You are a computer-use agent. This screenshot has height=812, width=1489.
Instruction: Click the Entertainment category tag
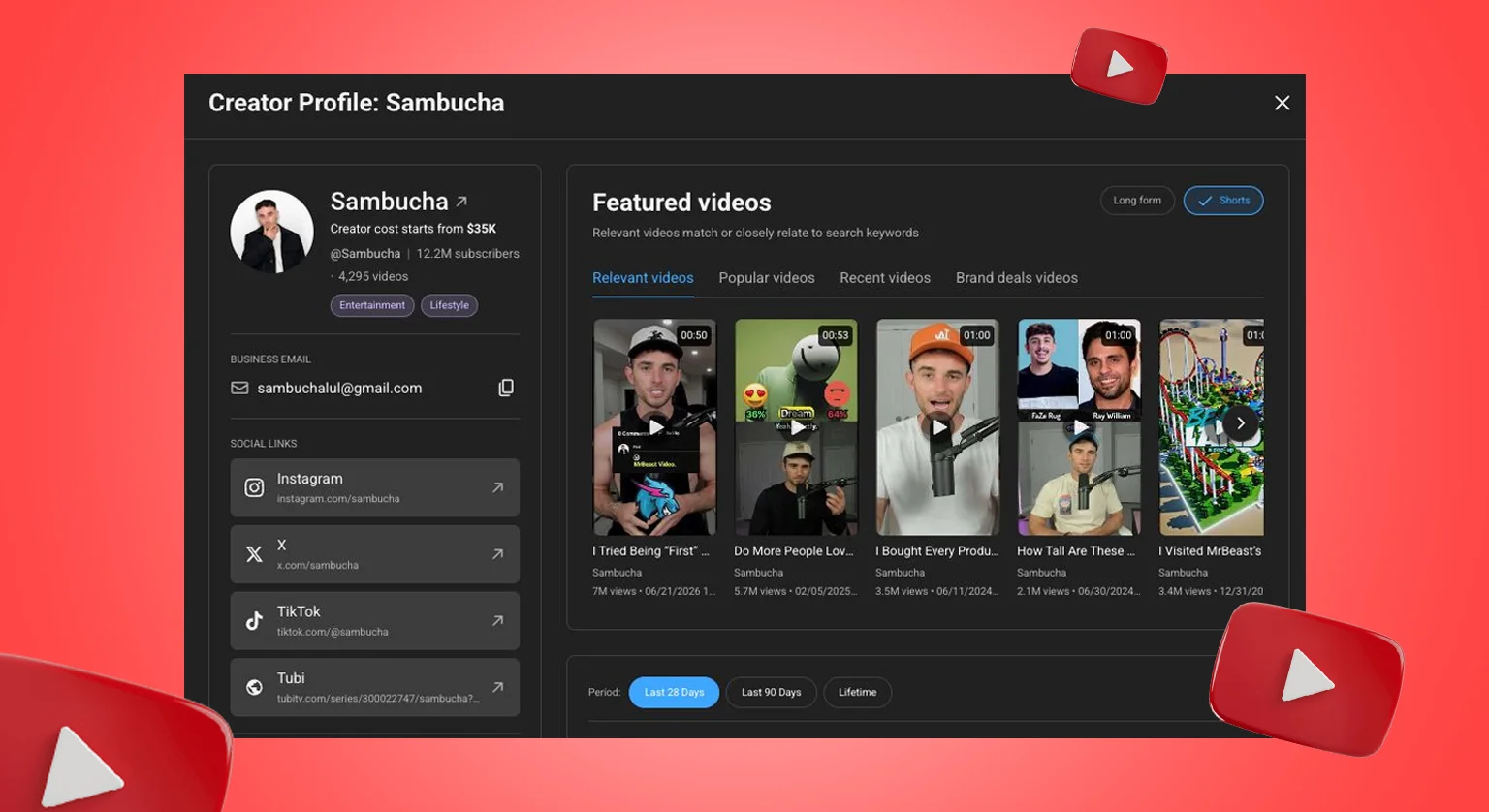coord(372,305)
